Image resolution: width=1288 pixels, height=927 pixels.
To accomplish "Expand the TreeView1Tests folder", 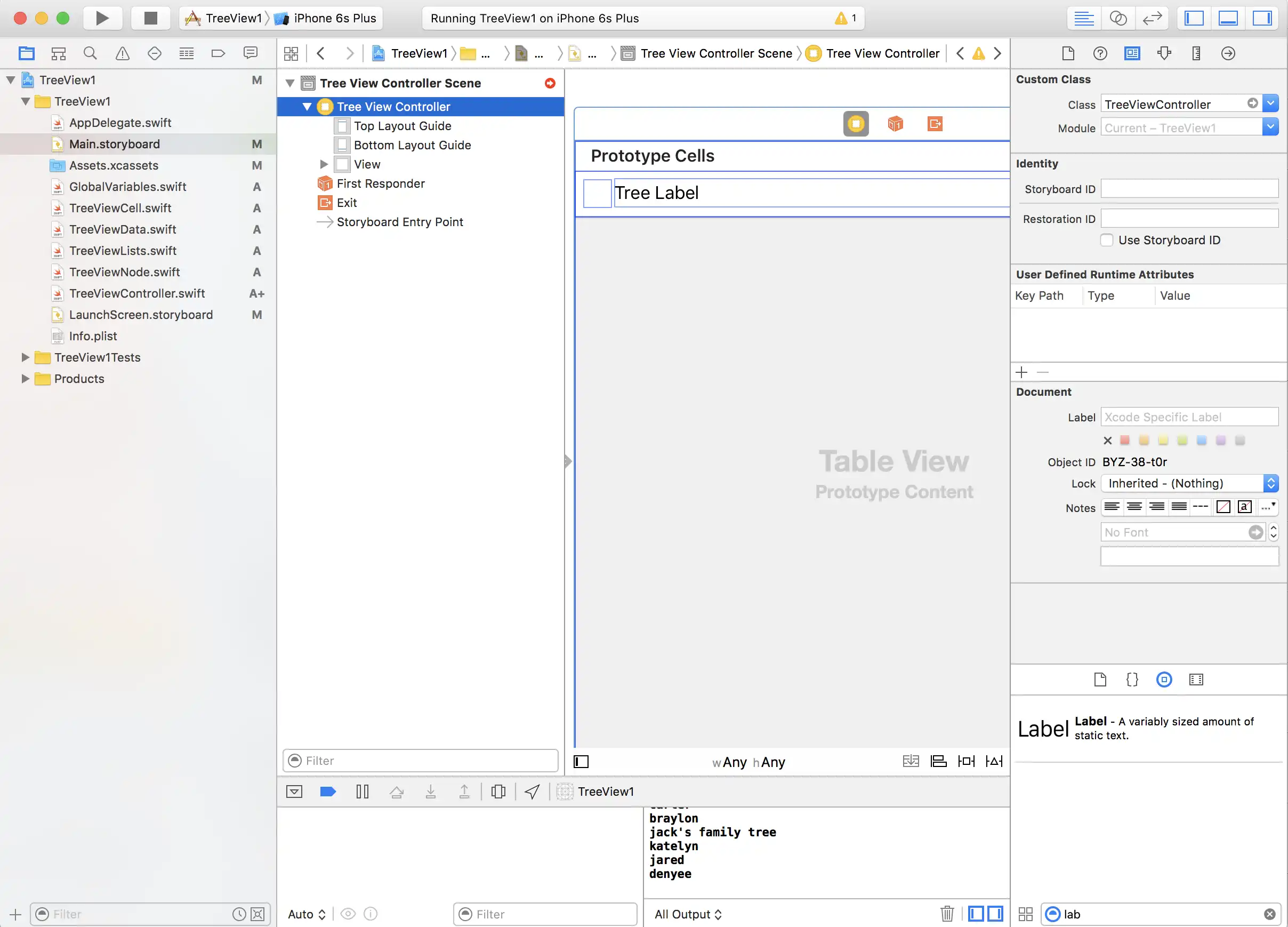I will tap(25, 357).
